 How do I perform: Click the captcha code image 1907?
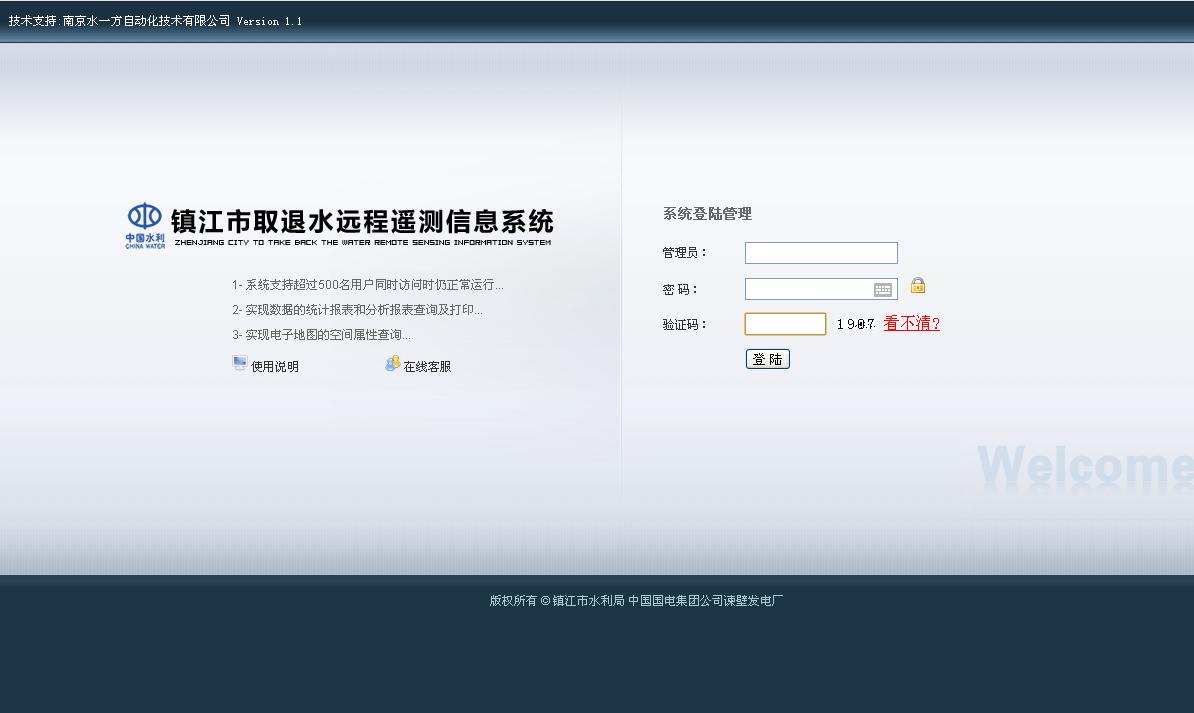click(x=856, y=325)
